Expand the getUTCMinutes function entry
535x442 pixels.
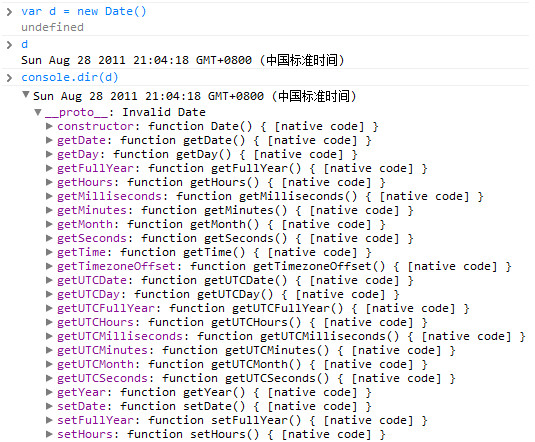coord(49,350)
